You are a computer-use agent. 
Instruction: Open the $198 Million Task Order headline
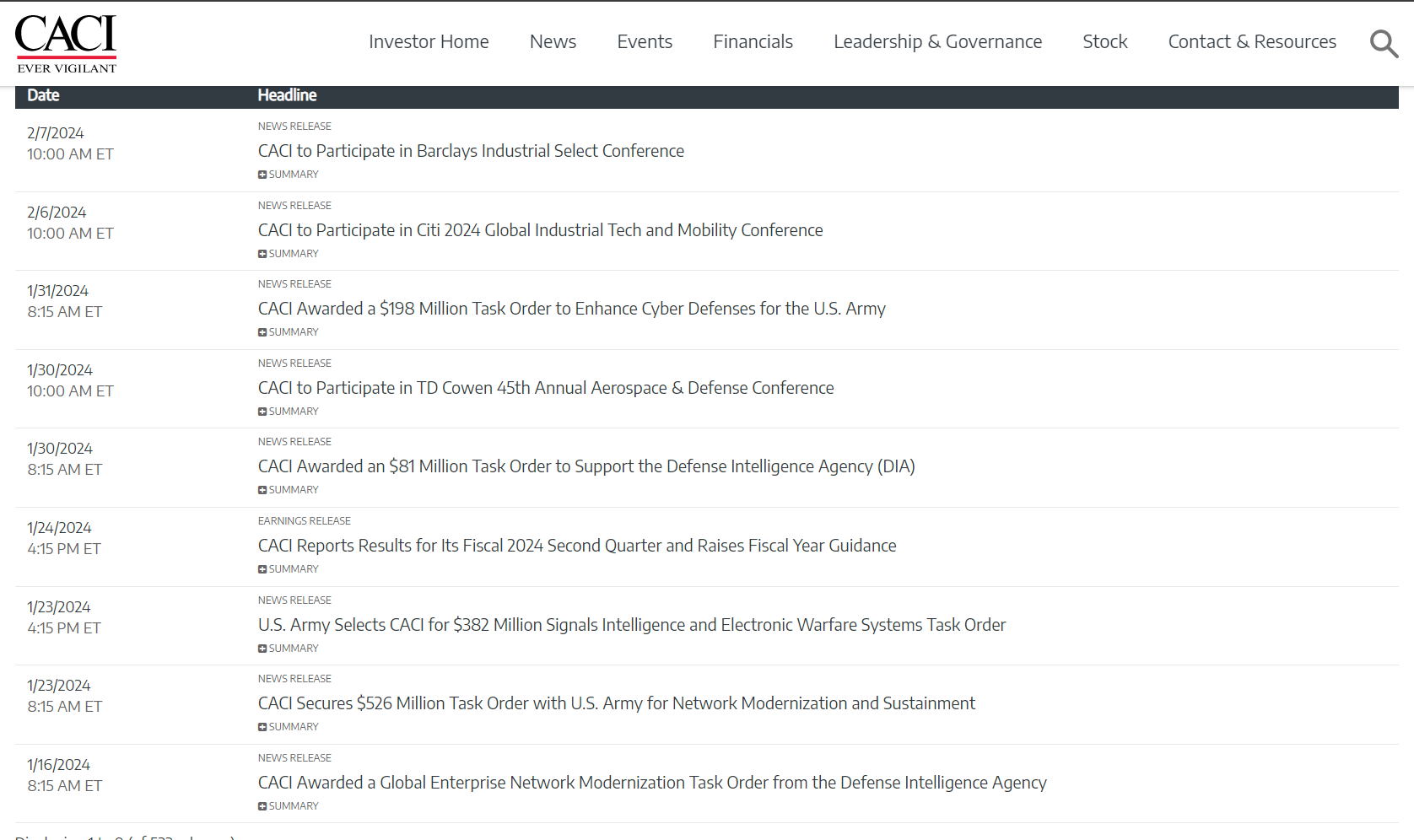point(571,309)
